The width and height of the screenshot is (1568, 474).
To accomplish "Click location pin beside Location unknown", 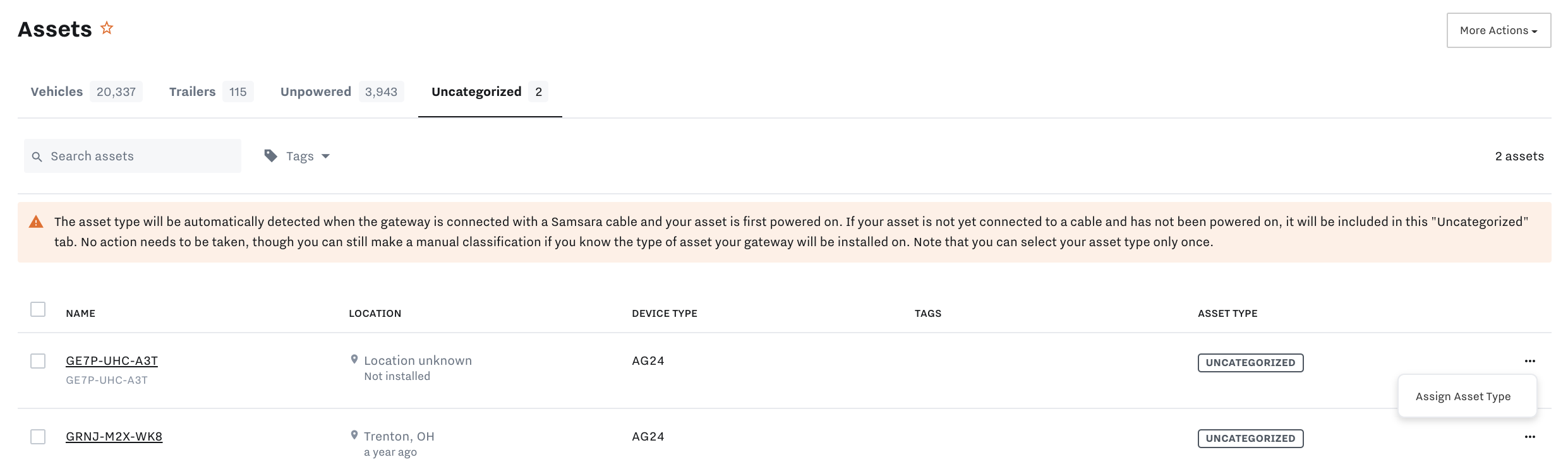I will pyautogui.click(x=354, y=359).
